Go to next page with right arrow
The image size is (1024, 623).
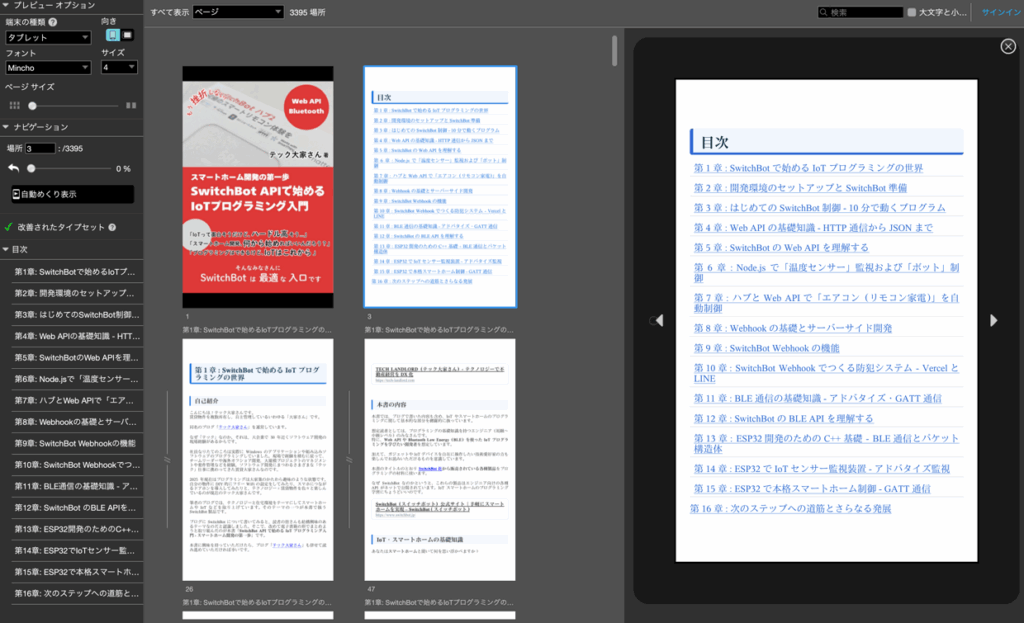pyautogui.click(x=993, y=320)
